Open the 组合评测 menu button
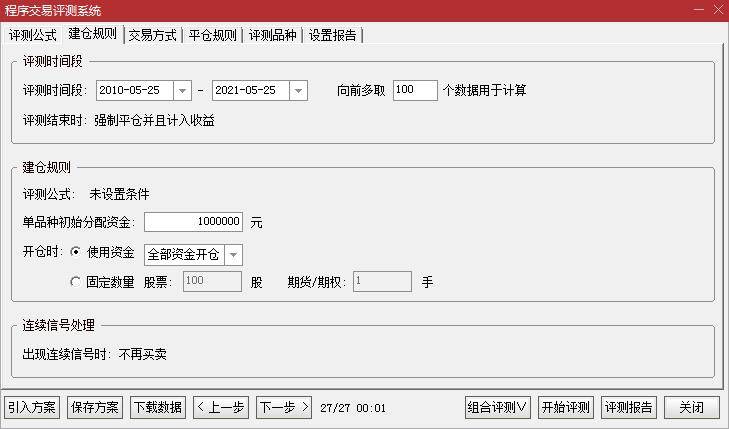729x429 pixels. pyautogui.click(x=497, y=408)
